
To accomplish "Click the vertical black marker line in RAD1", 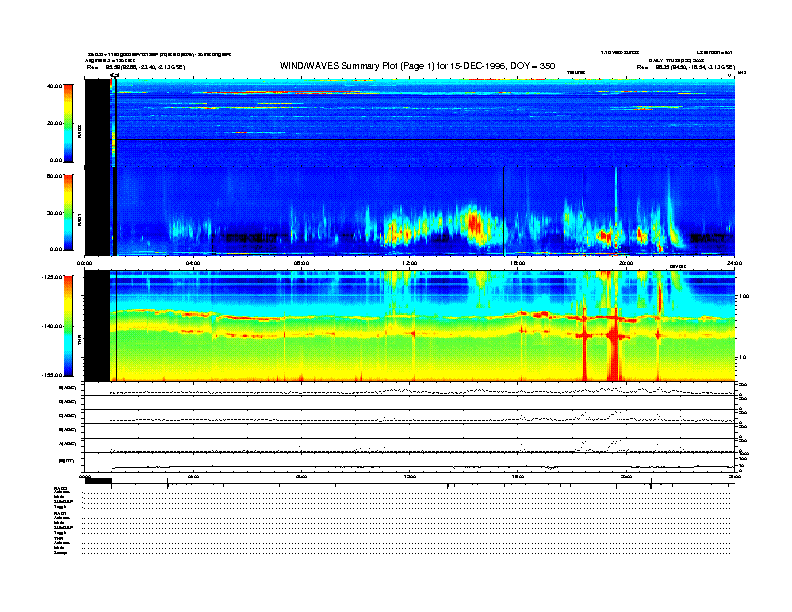I will (x=504, y=211).
